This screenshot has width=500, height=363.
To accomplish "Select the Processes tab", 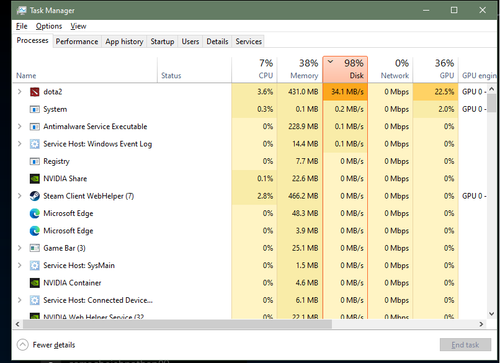I will (32, 40).
